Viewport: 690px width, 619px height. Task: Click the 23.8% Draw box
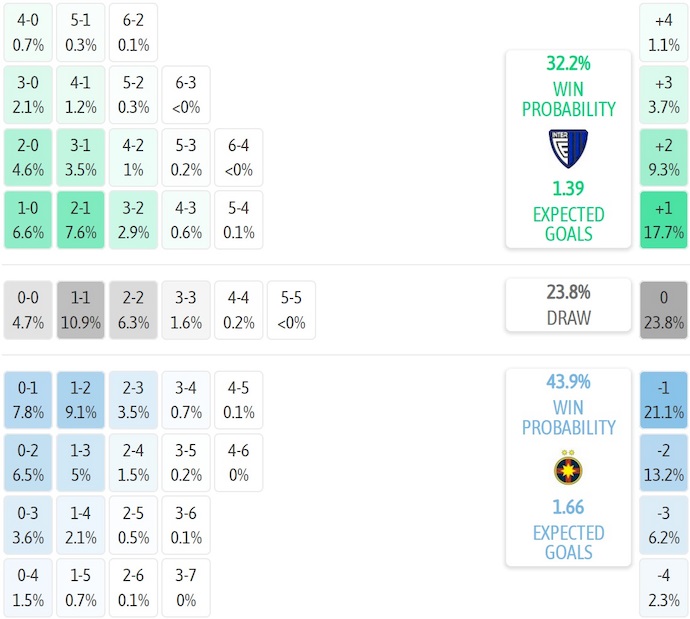tap(568, 305)
